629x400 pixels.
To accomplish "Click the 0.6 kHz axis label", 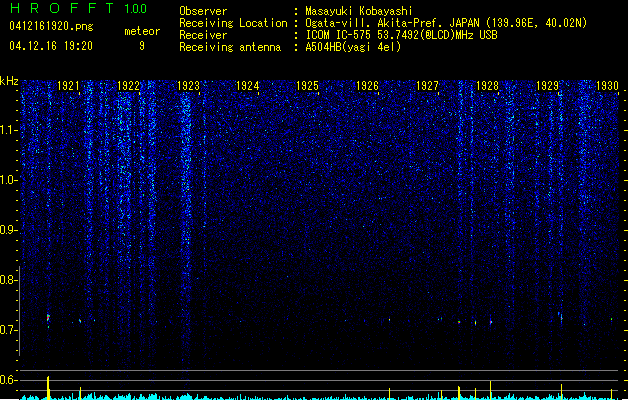I will 8,380.
